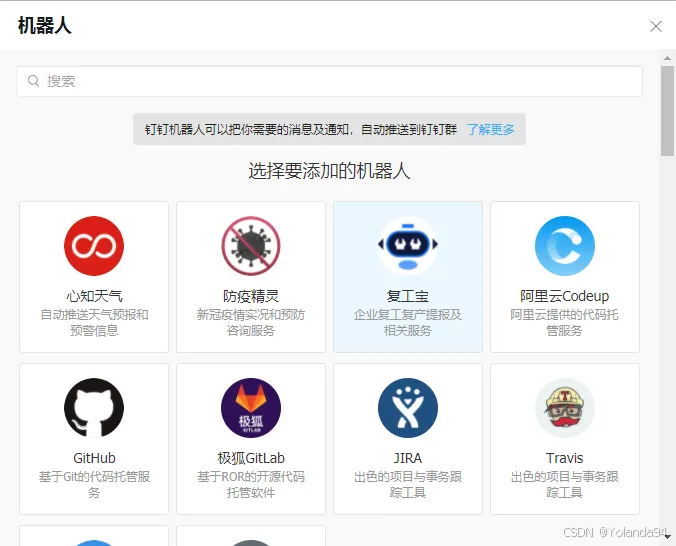Click the Travis title text
The height and width of the screenshot is (546, 676).
[x=565, y=458]
